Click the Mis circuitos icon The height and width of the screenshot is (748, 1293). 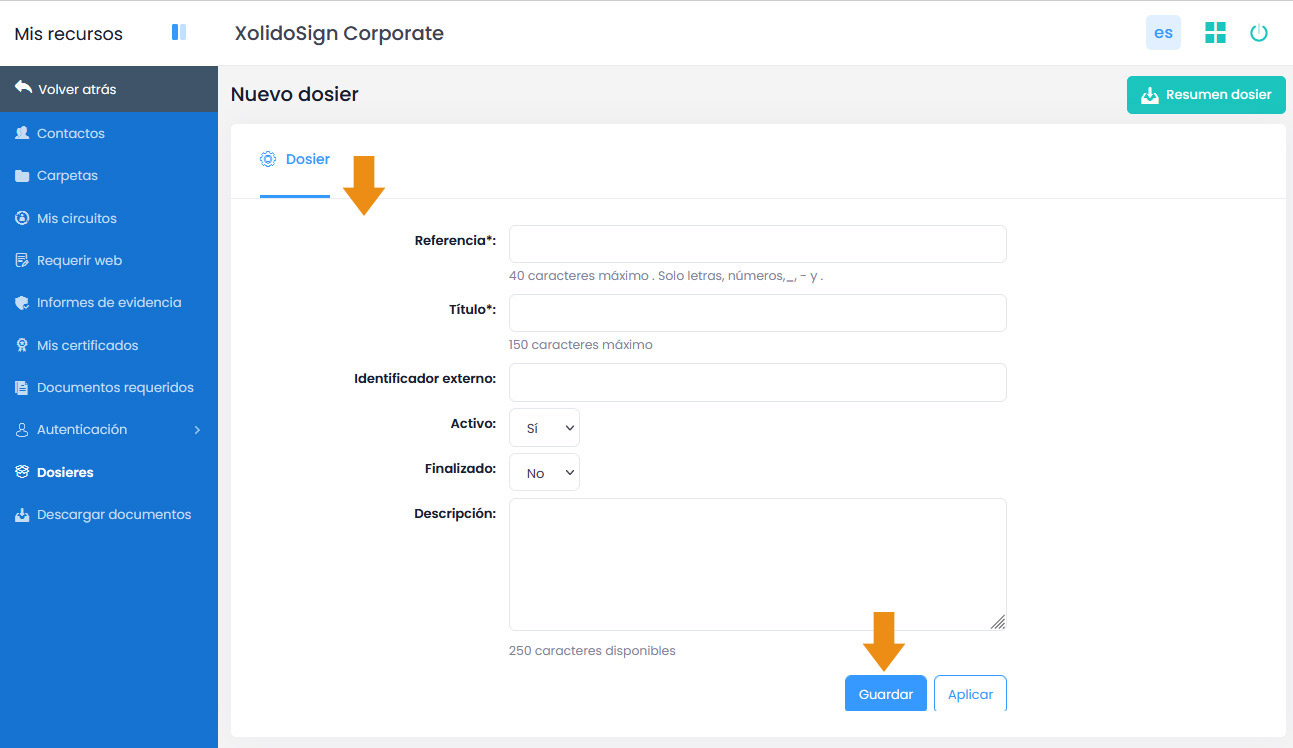22,218
